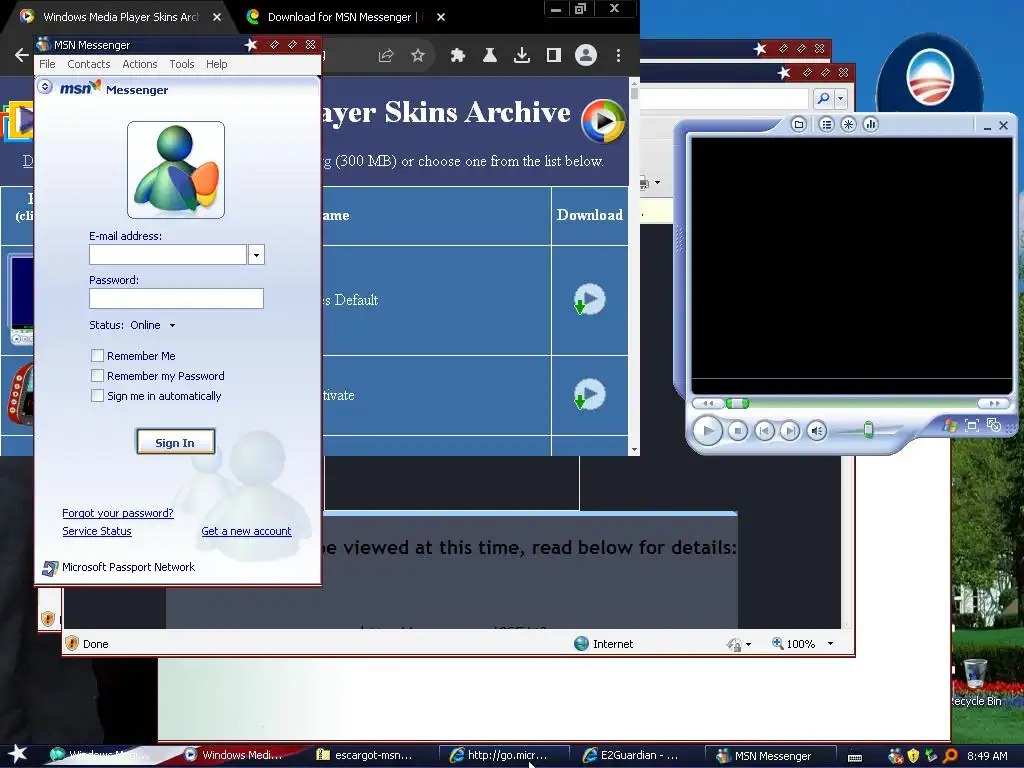Screen dimensions: 1024x768
Task: Switch to Windows Media Player Skins tab
Action: click(121, 17)
